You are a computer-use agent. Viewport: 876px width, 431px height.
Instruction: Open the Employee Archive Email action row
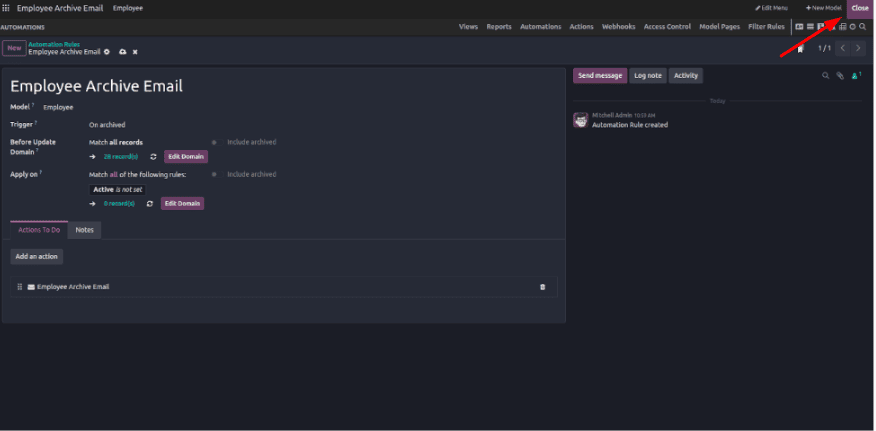[x=284, y=287]
